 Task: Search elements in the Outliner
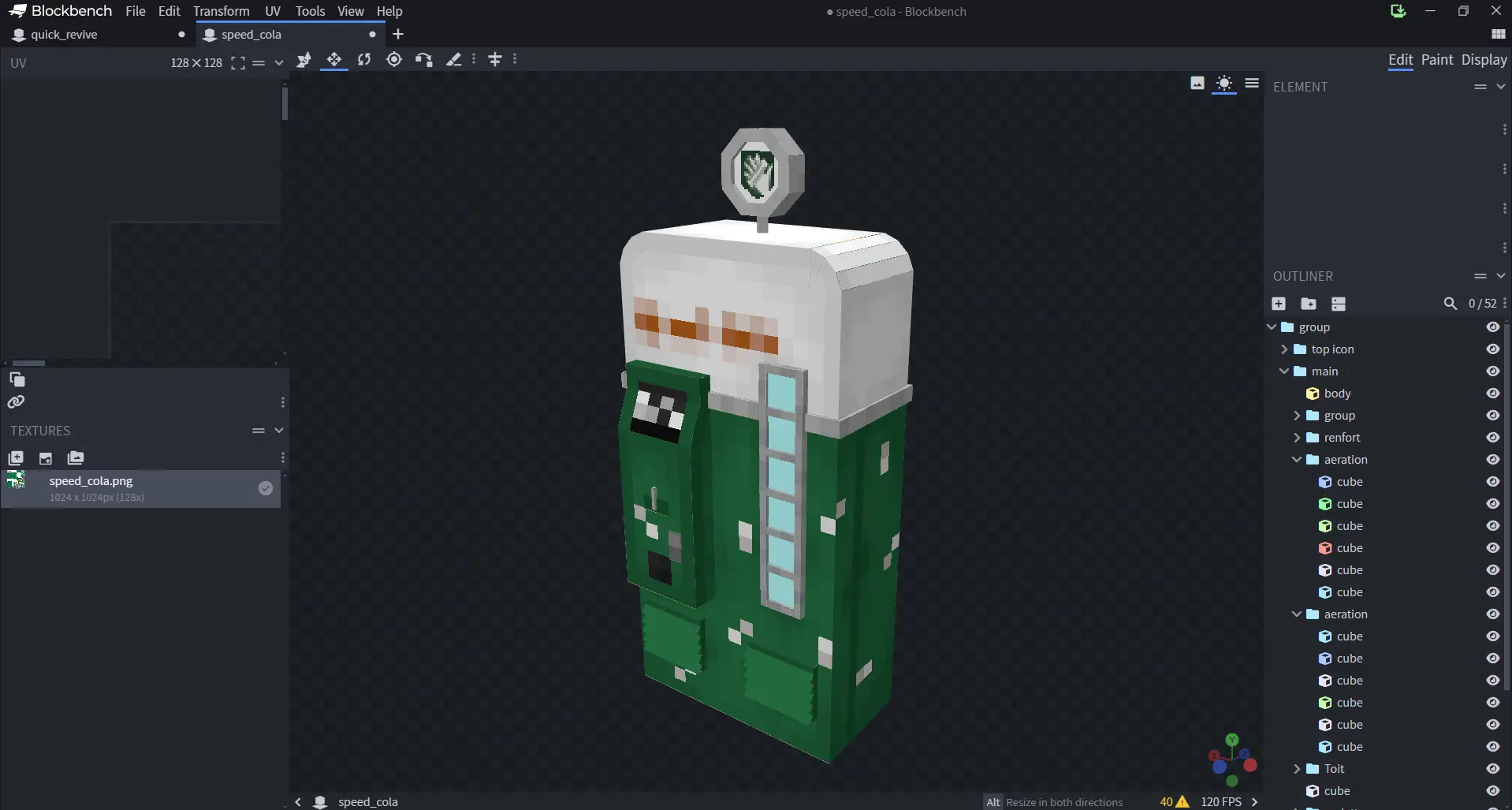(1451, 304)
